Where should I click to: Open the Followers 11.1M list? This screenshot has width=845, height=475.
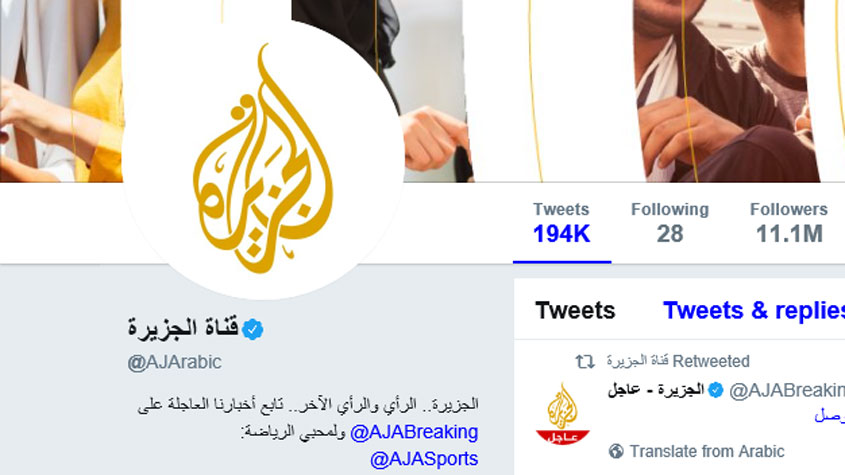click(x=789, y=223)
